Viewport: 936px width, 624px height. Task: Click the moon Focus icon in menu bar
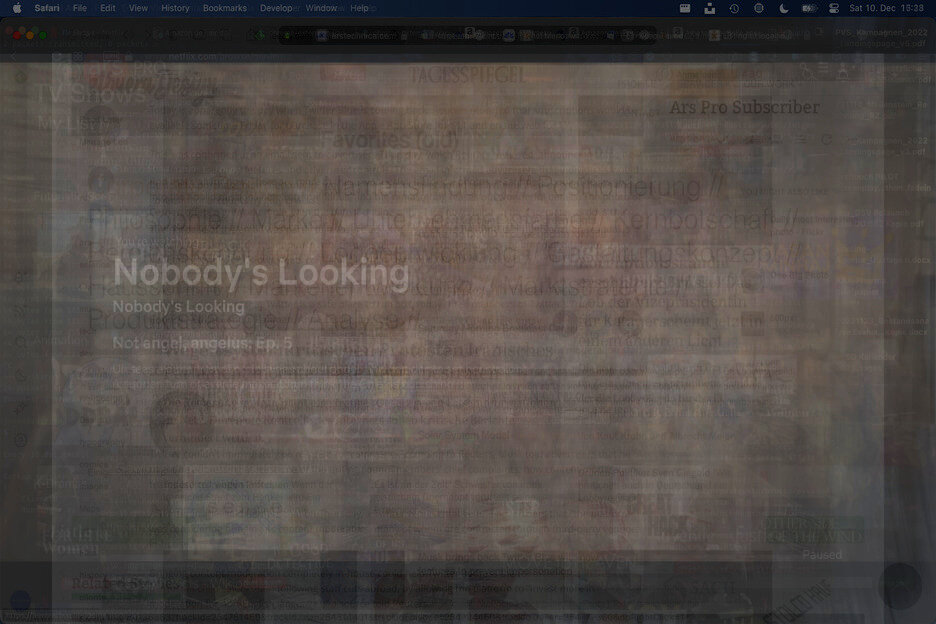(784, 8)
